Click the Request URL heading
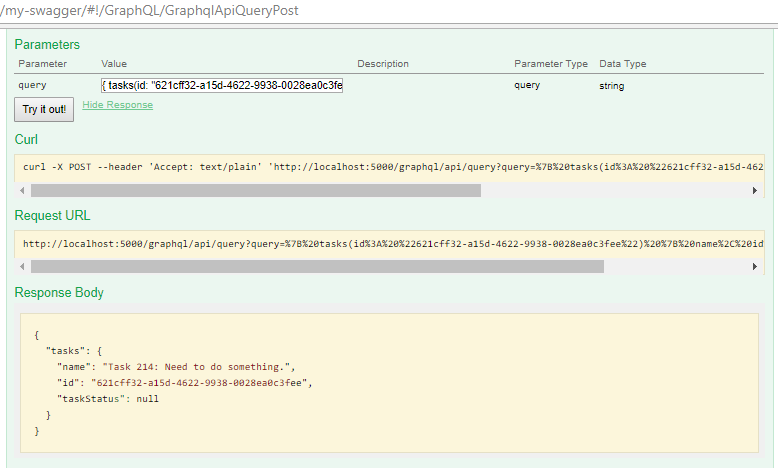The width and height of the screenshot is (778, 468). (53, 216)
